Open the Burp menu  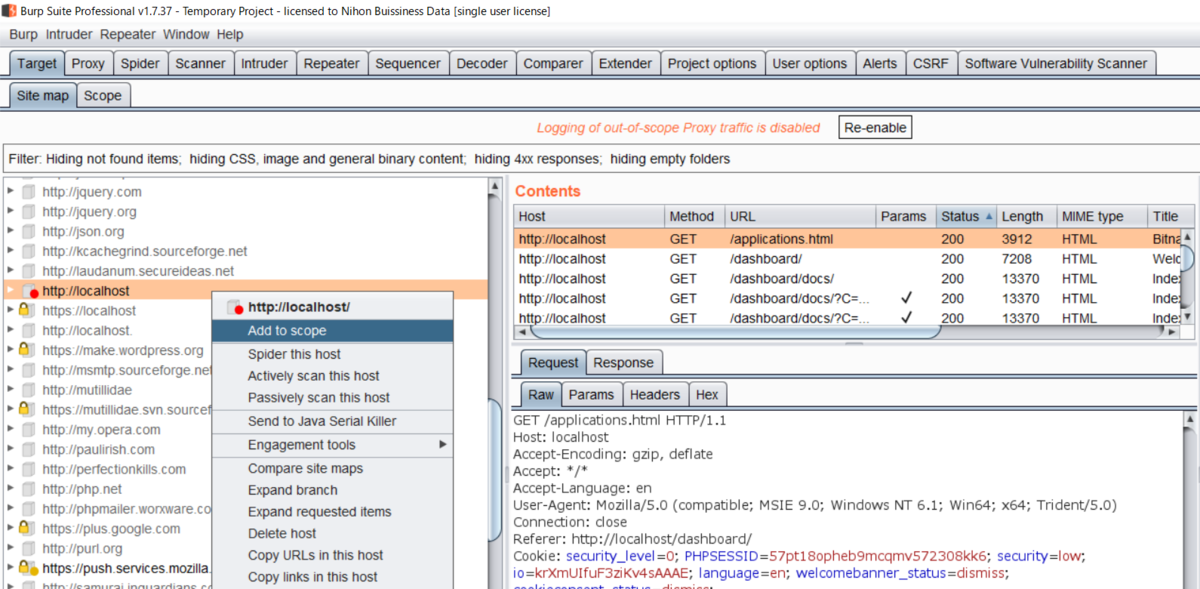pos(23,34)
